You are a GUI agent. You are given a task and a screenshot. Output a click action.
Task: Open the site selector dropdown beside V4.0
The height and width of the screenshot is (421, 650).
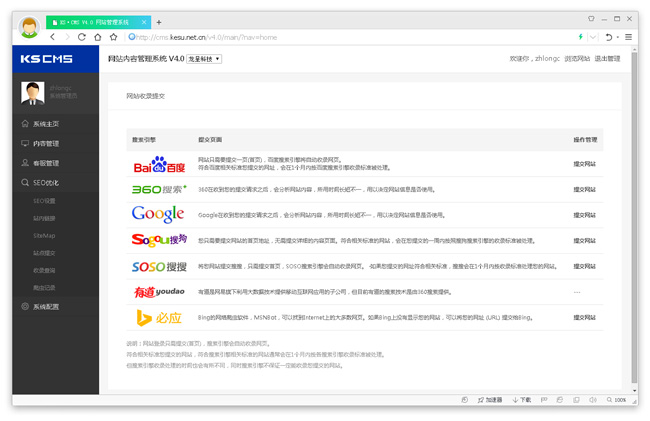tap(204, 59)
